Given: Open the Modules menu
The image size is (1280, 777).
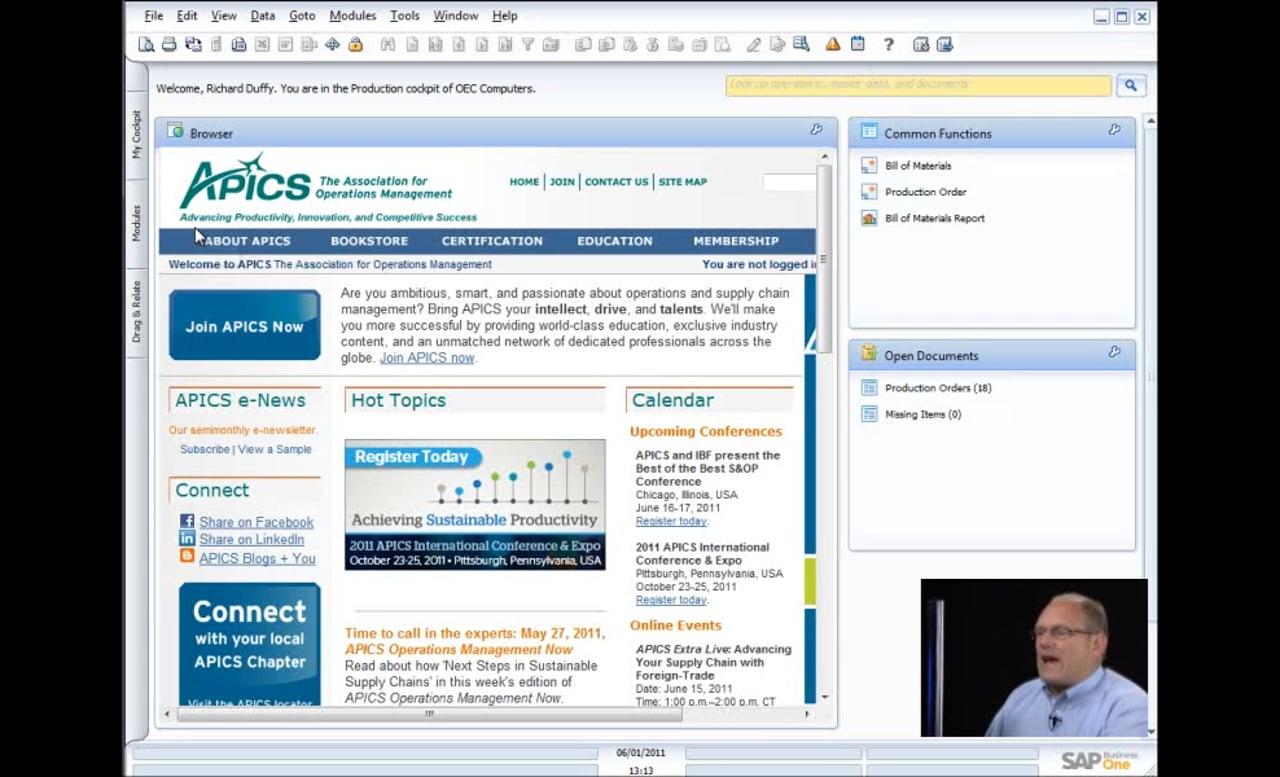Looking at the screenshot, I should coord(353,16).
